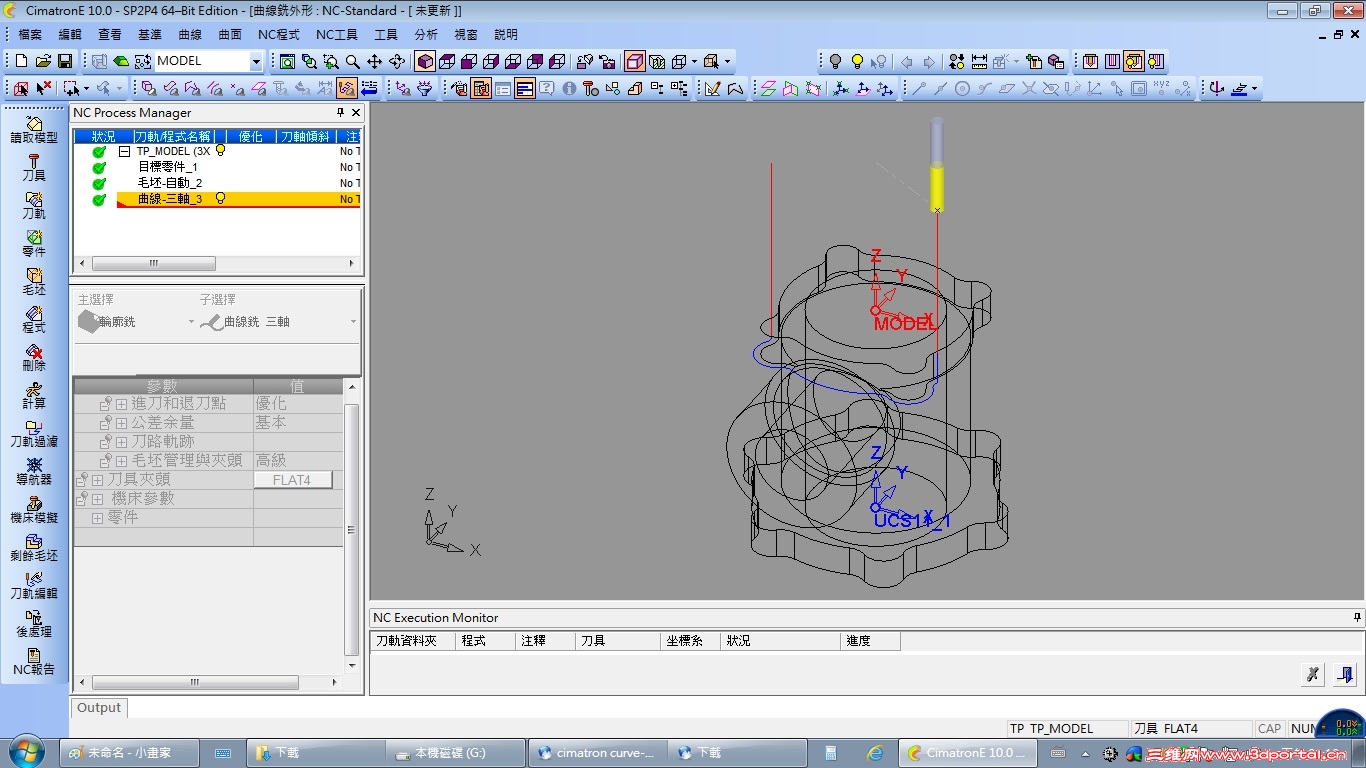This screenshot has height=768, width=1366.
Task: Click the 後處理 post process icon
Action: [x=34, y=624]
